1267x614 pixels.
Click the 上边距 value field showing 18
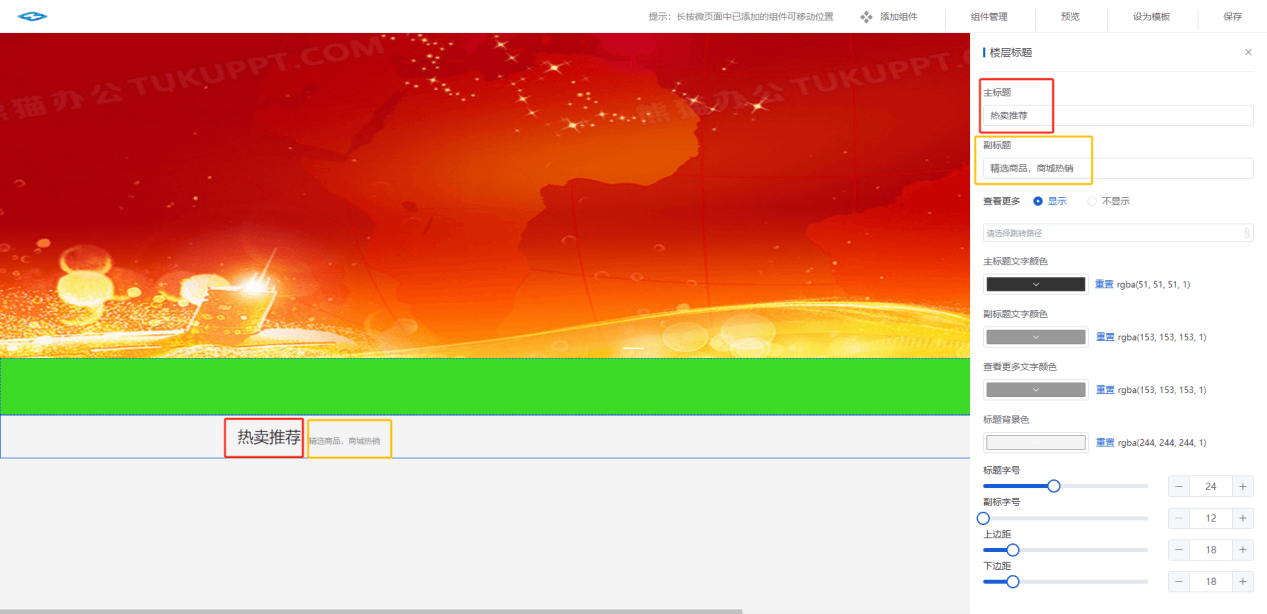[x=1211, y=550]
